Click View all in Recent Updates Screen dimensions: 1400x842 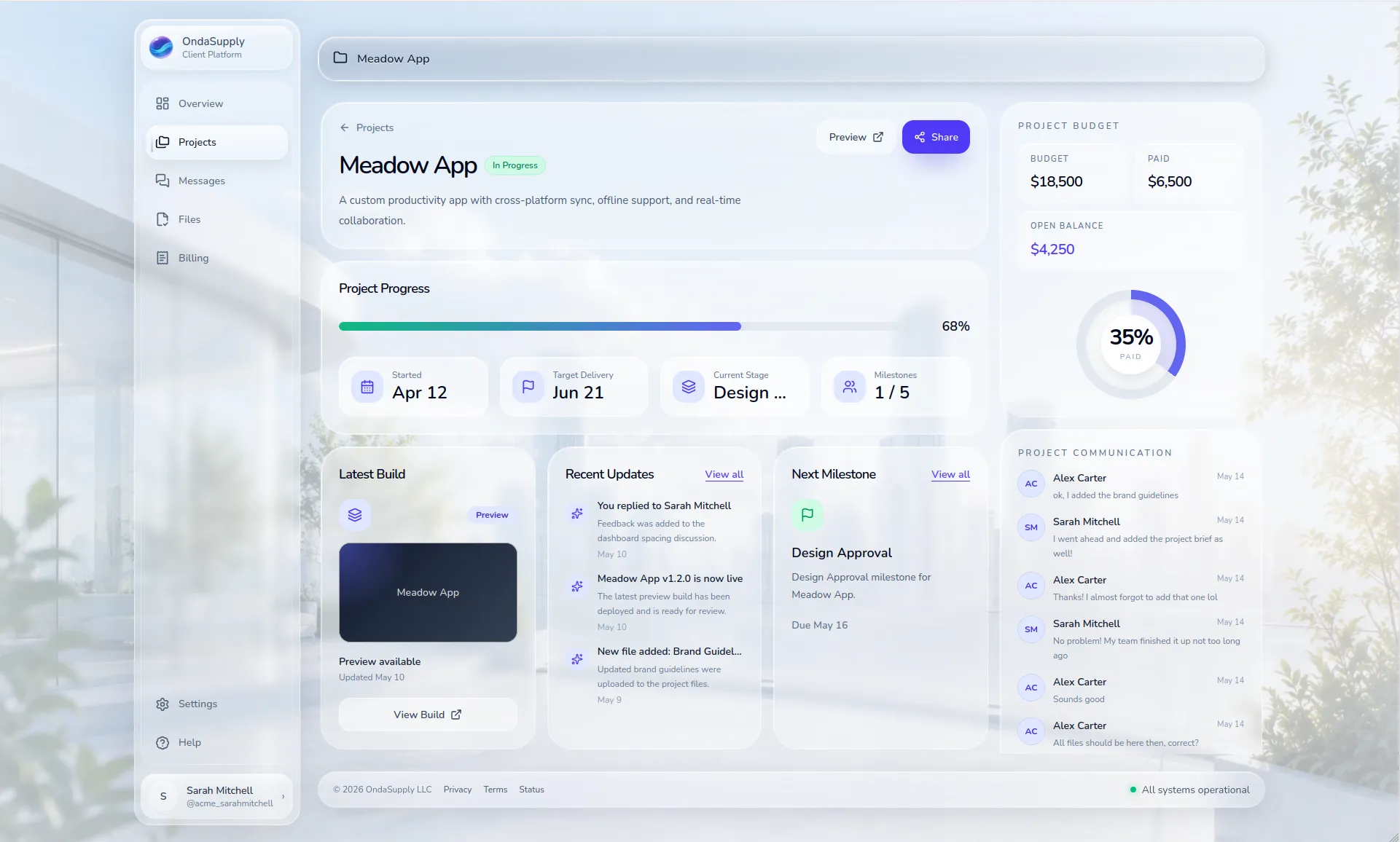(x=724, y=474)
